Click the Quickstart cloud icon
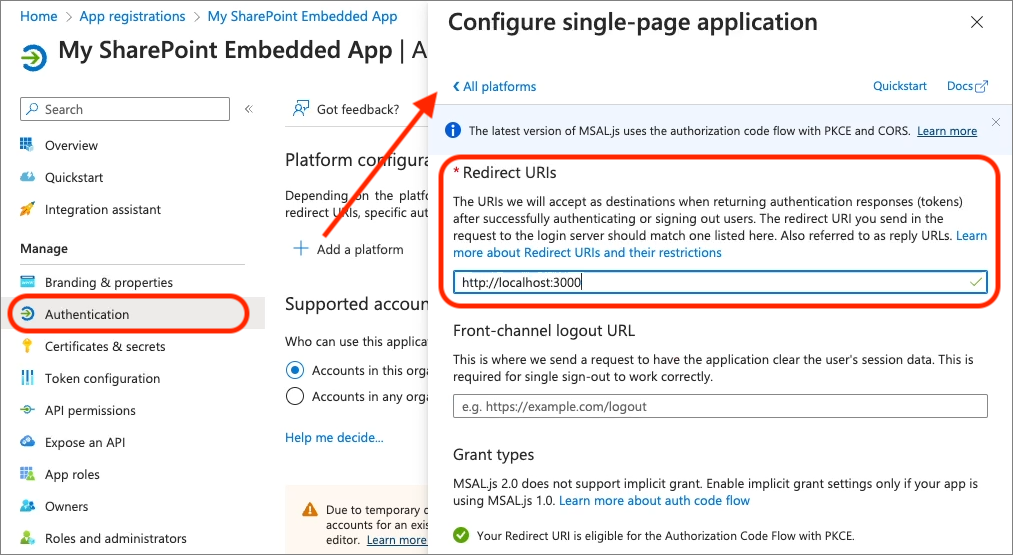This screenshot has height=555, width=1013. tap(27, 176)
